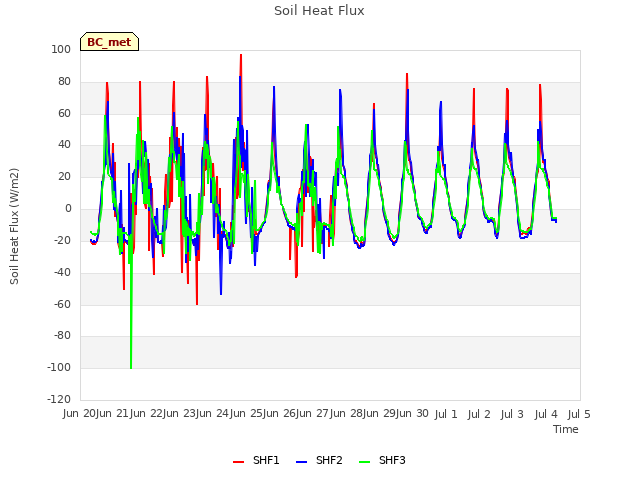
Task: Toggle the SHF1 legend entry
Action: click(256, 460)
